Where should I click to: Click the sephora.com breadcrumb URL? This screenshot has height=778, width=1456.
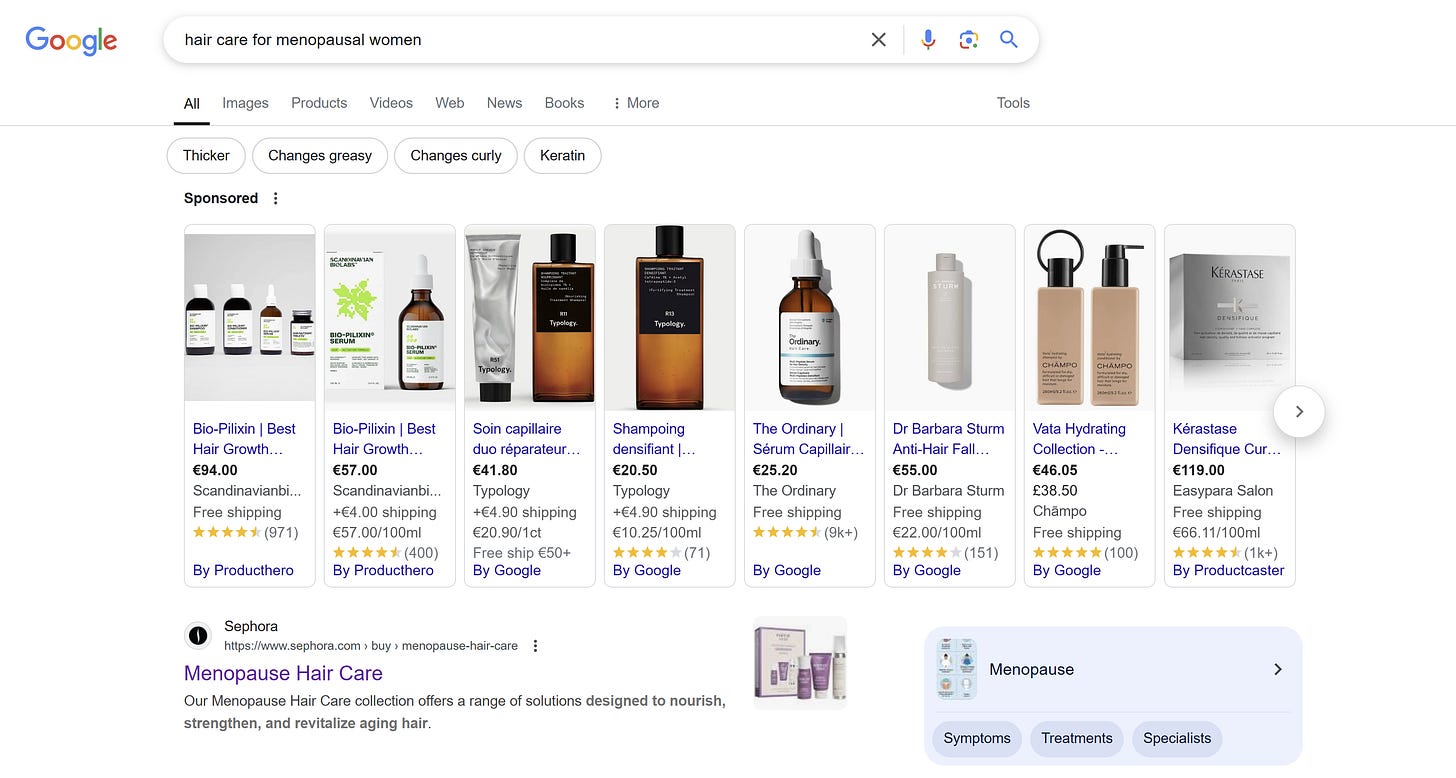[371, 646]
